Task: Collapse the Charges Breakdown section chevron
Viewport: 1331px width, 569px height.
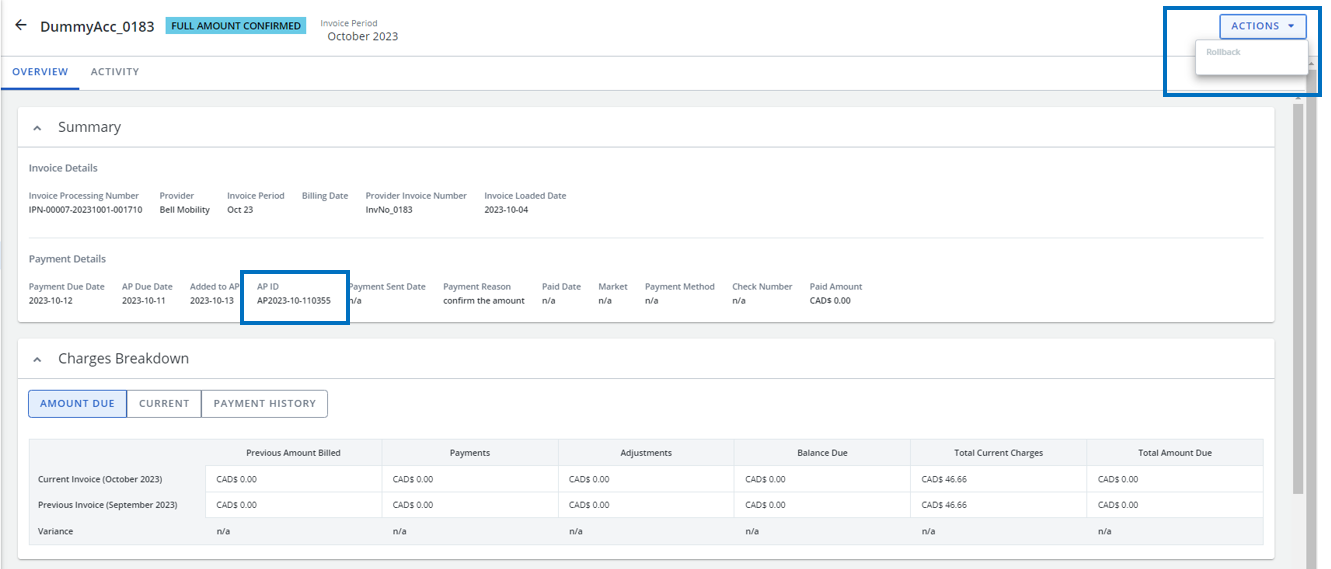Action: coord(37,359)
